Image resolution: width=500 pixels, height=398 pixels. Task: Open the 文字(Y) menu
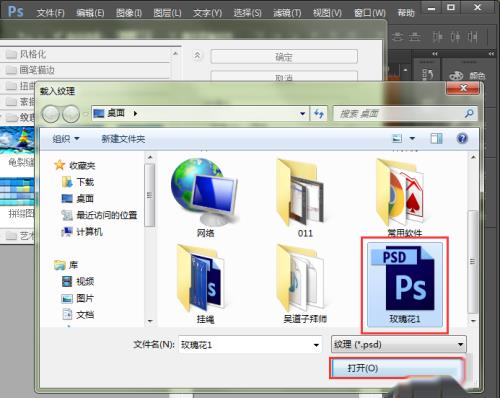(x=207, y=13)
